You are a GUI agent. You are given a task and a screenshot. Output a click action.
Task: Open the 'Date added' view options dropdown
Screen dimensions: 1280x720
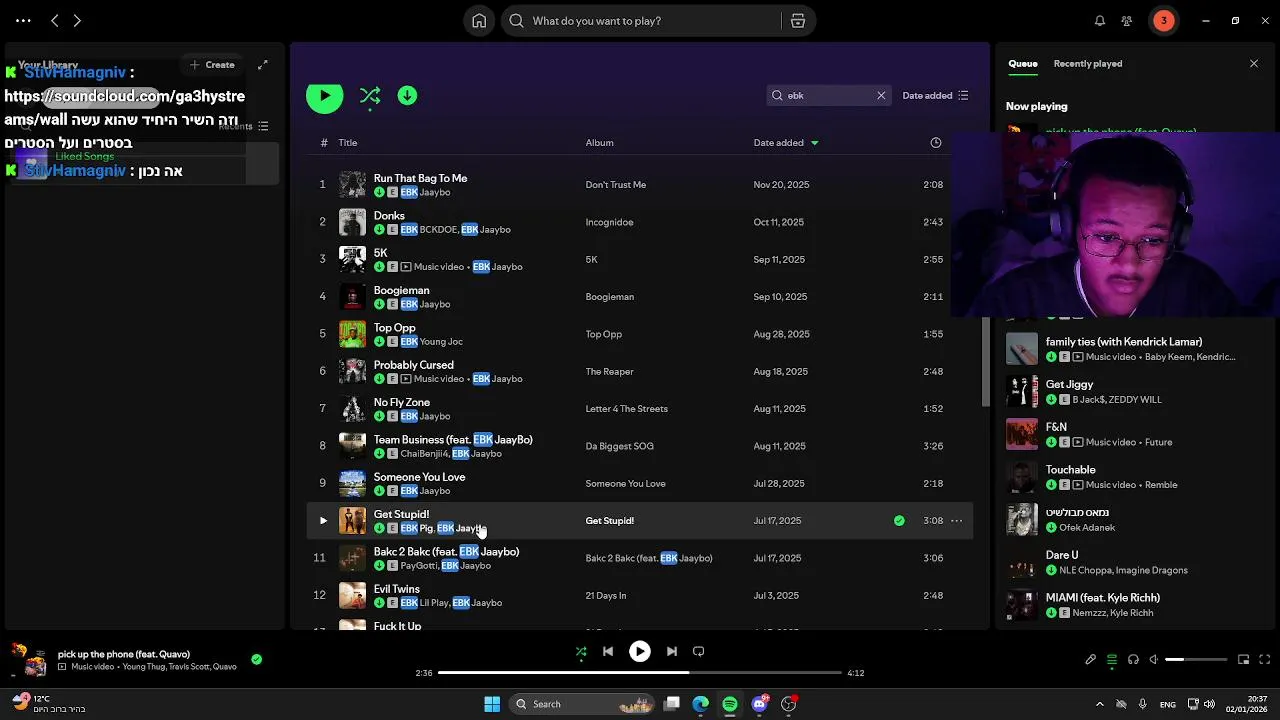tap(935, 96)
